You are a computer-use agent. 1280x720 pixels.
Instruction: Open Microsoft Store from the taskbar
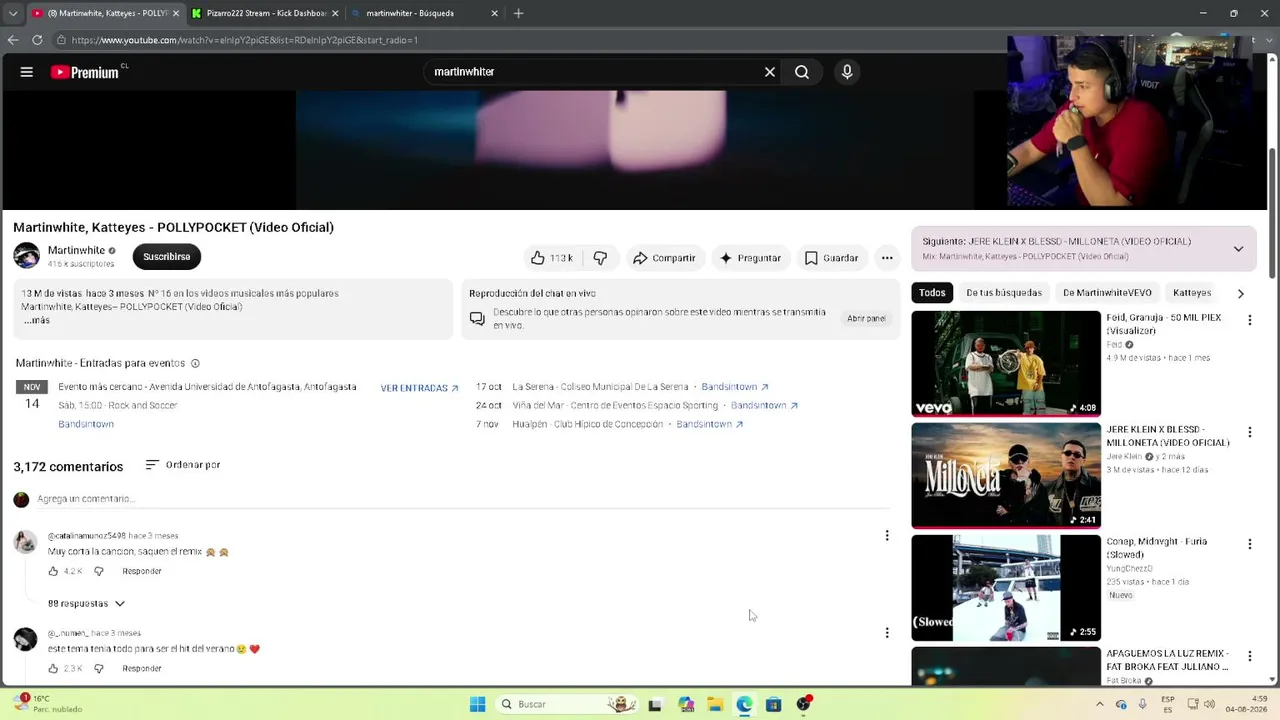tap(773, 704)
